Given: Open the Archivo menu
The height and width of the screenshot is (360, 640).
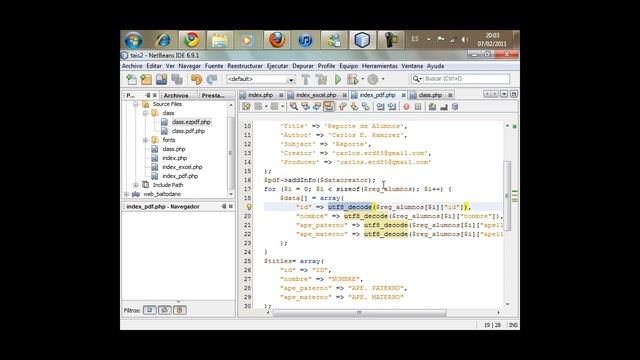Looking at the screenshot, I should (x=132, y=66).
